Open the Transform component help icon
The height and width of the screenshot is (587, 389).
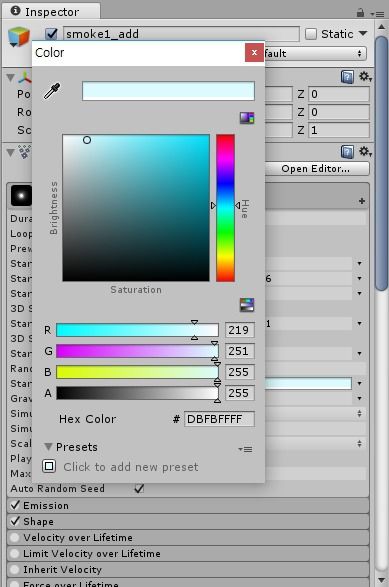(347, 77)
